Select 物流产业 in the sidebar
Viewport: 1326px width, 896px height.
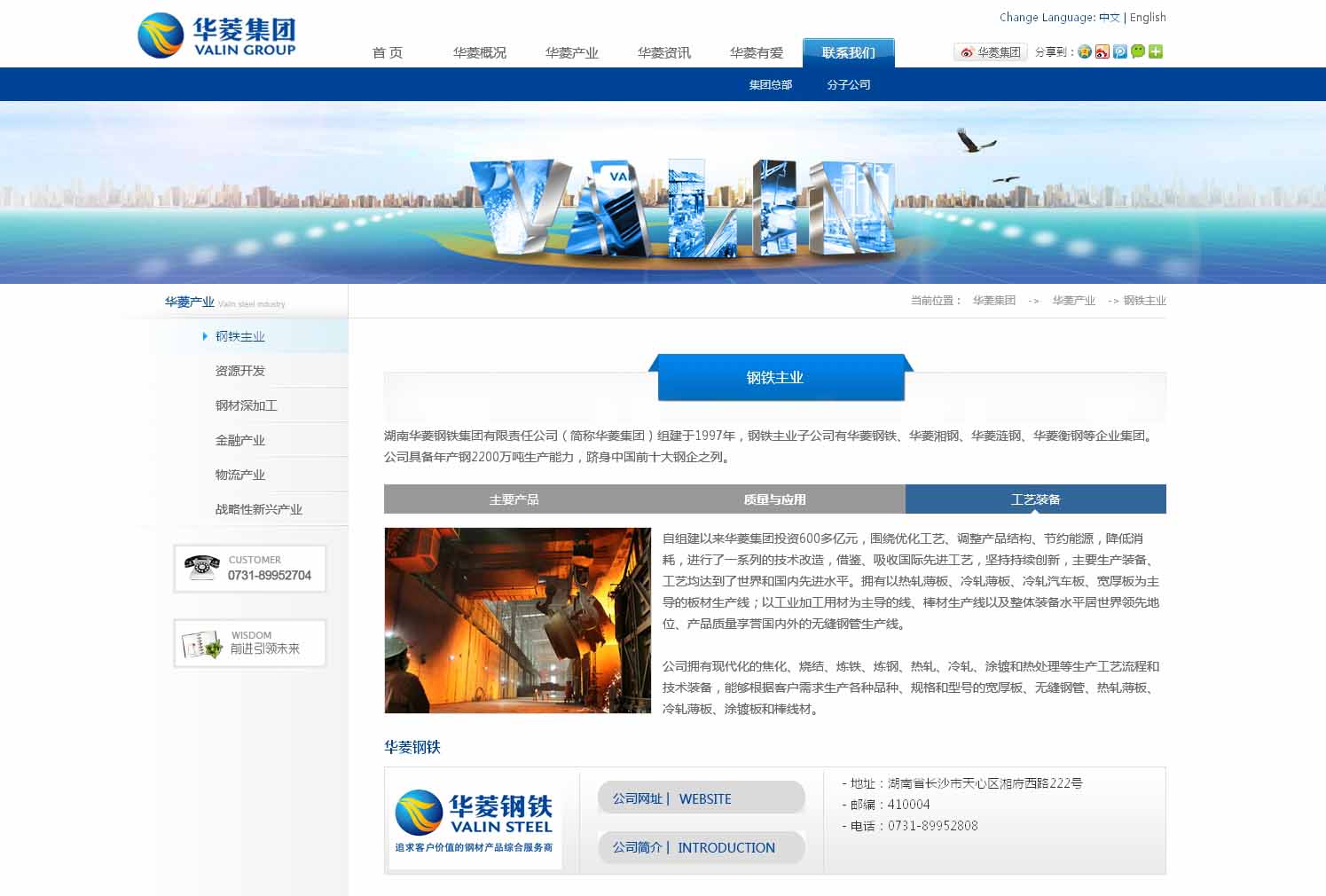click(240, 475)
